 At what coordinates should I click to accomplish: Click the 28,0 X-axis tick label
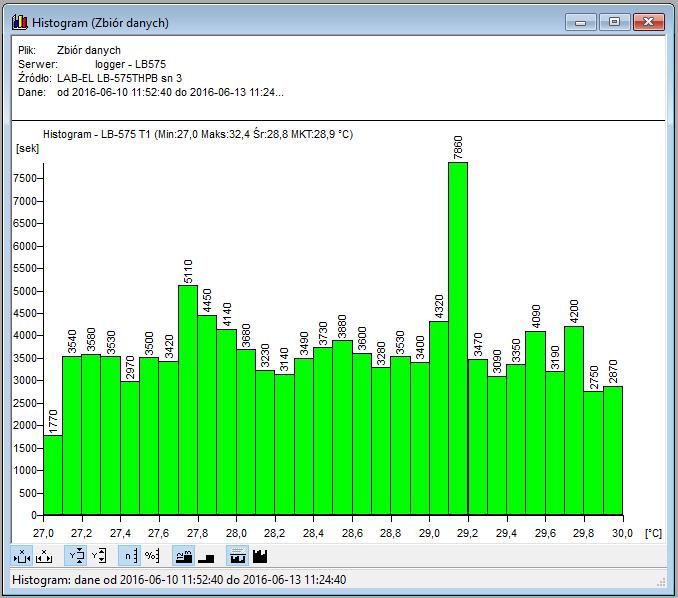click(x=236, y=533)
